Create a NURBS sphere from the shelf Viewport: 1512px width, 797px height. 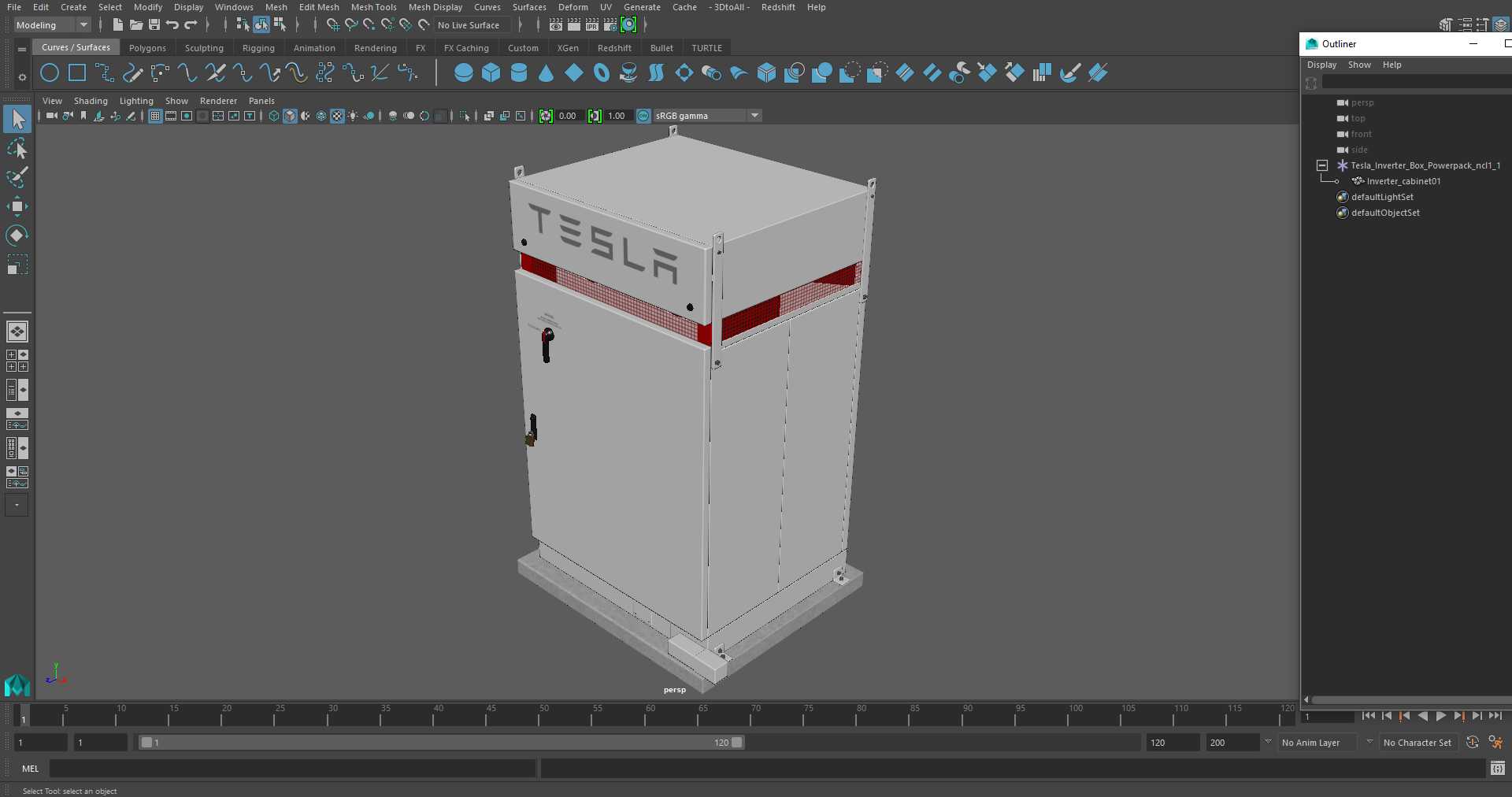point(464,73)
